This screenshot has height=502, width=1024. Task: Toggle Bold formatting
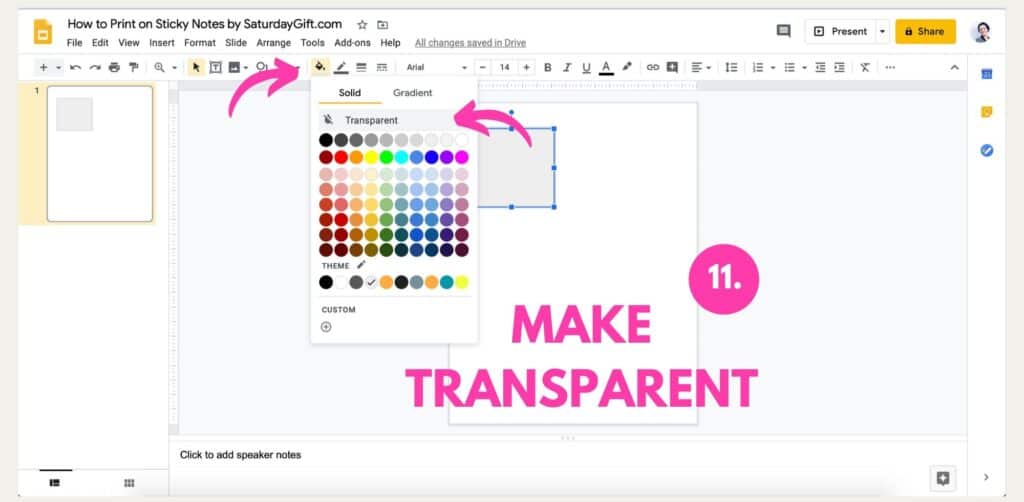(548, 67)
